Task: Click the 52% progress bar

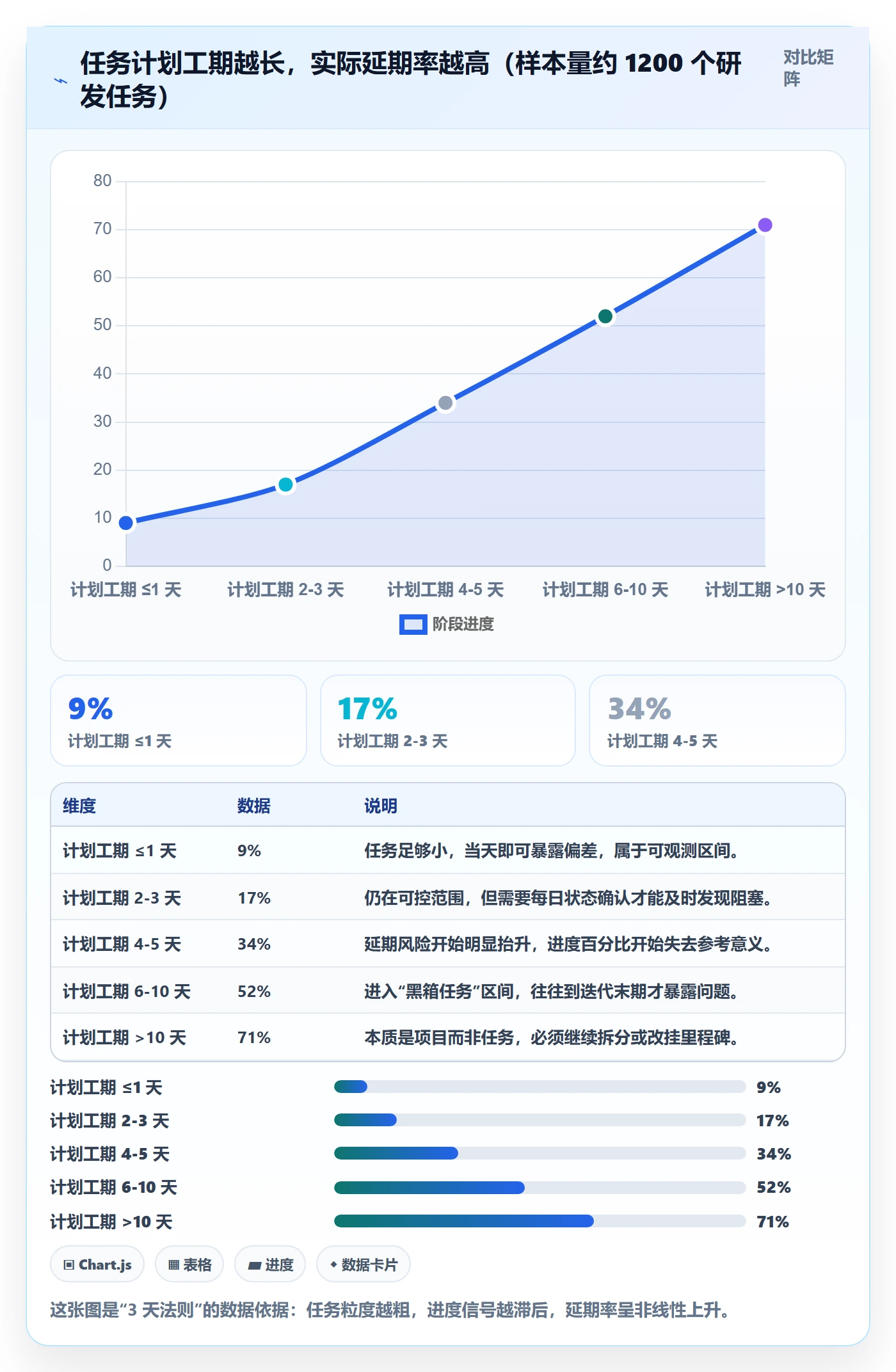Action: (x=540, y=1188)
